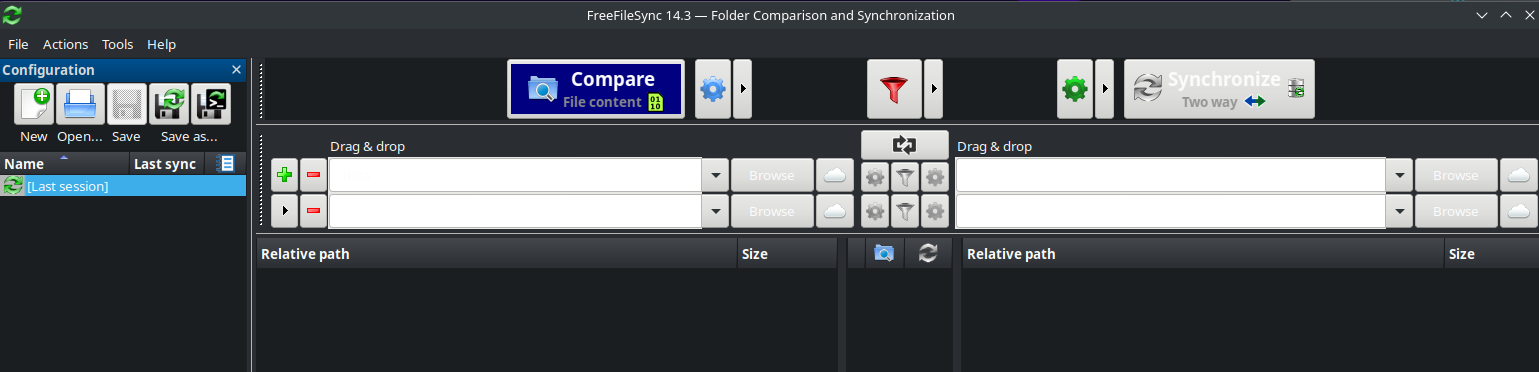Open the Help menu
The height and width of the screenshot is (372, 1539).
(x=161, y=44)
